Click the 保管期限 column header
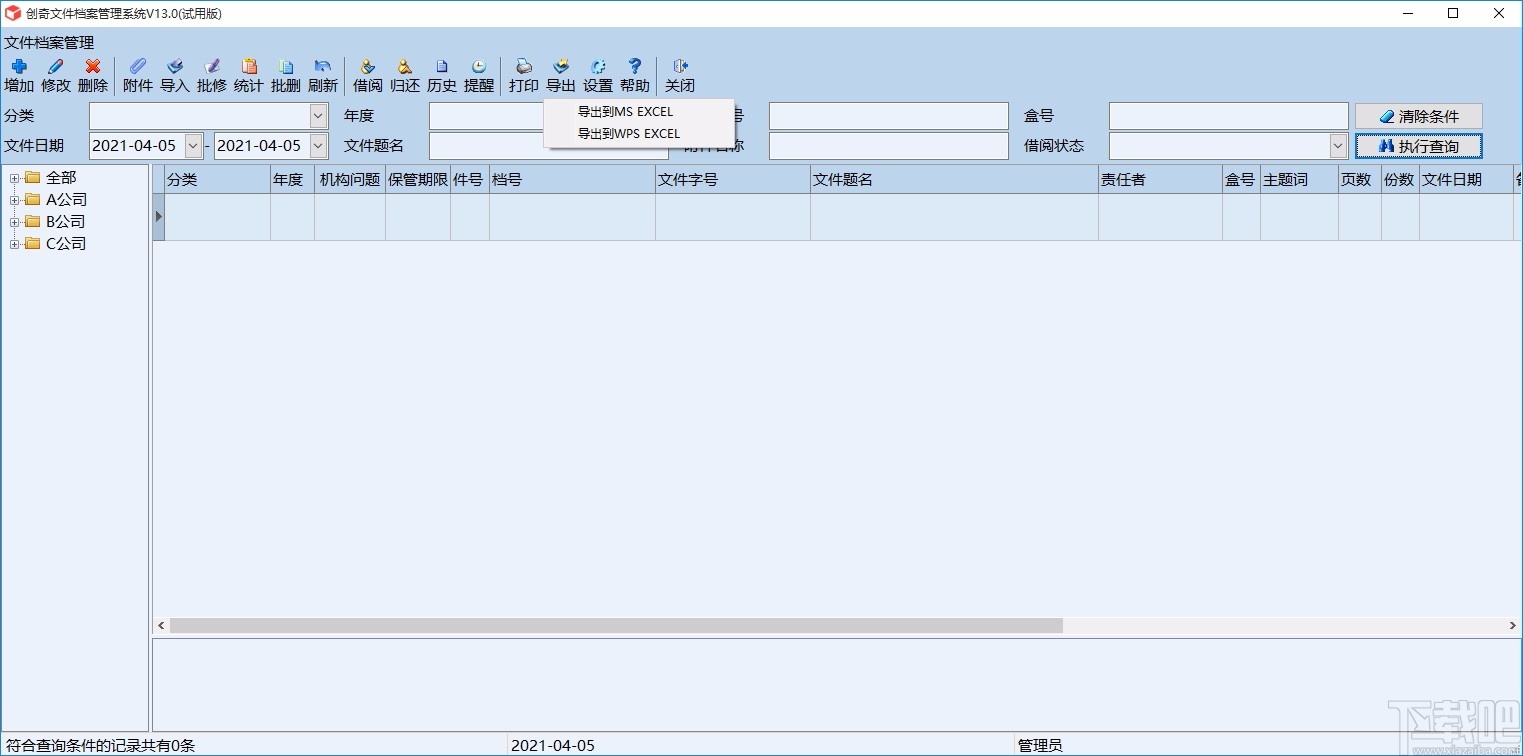1523x756 pixels. tap(418, 180)
